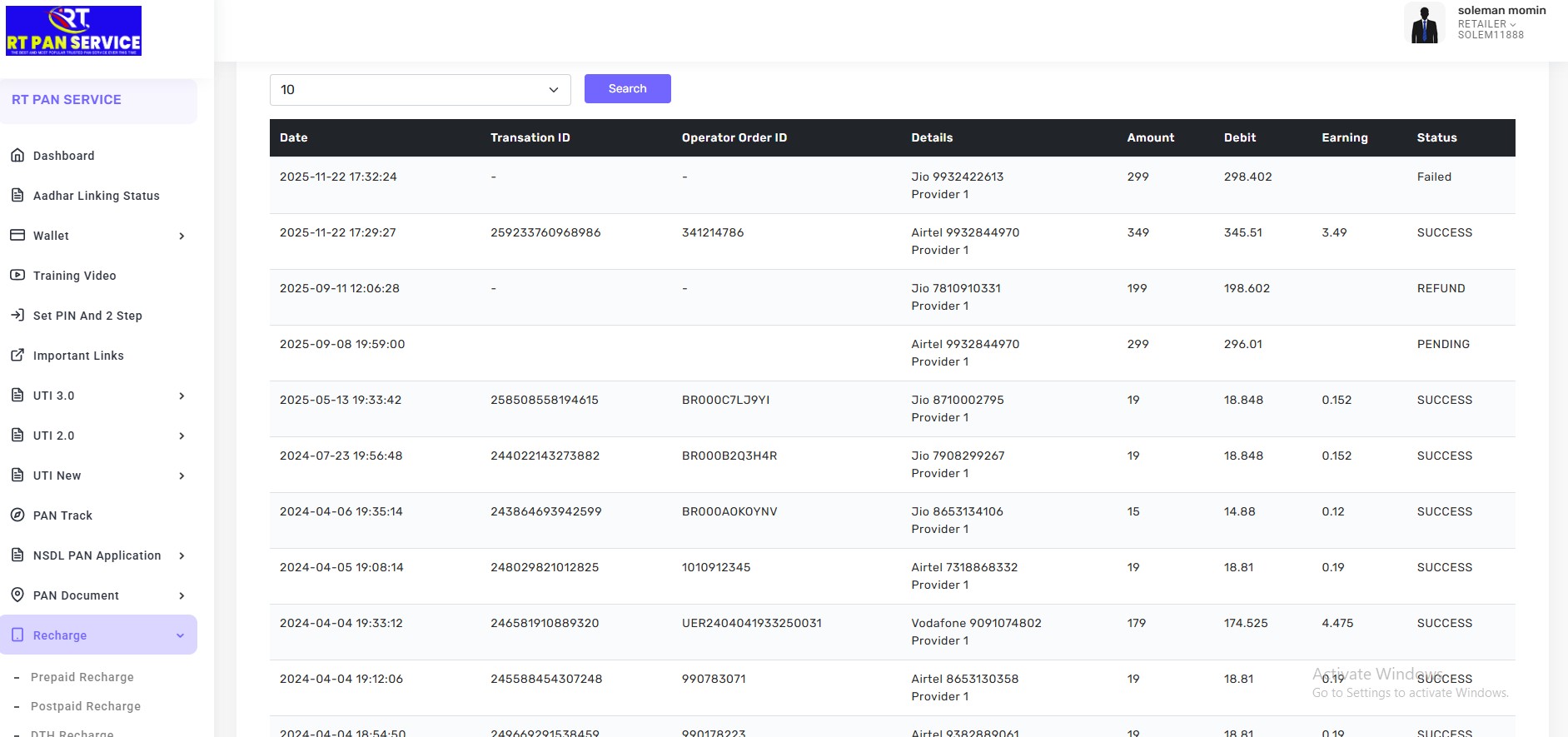The image size is (1568, 737).
Task: Click the Important Links external link icon
Action: [17, 356]
